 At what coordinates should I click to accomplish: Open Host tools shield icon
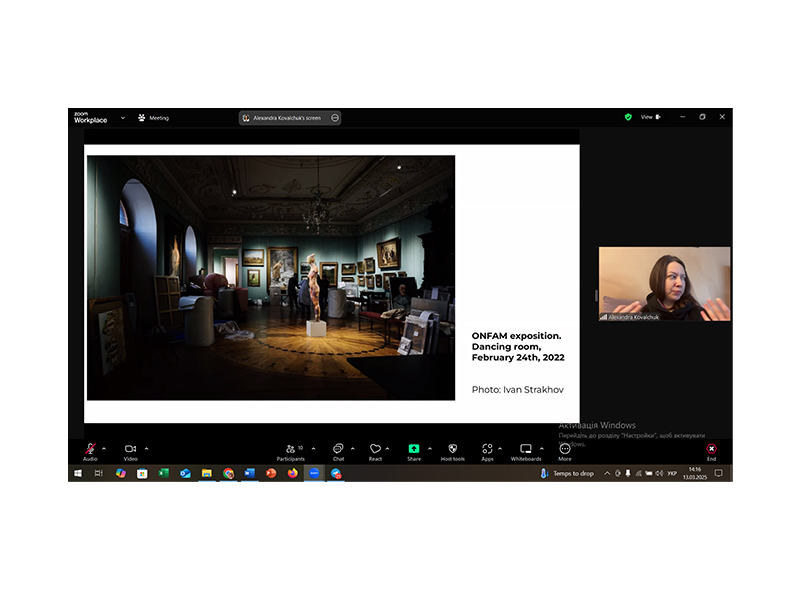[x=452, y=449]
